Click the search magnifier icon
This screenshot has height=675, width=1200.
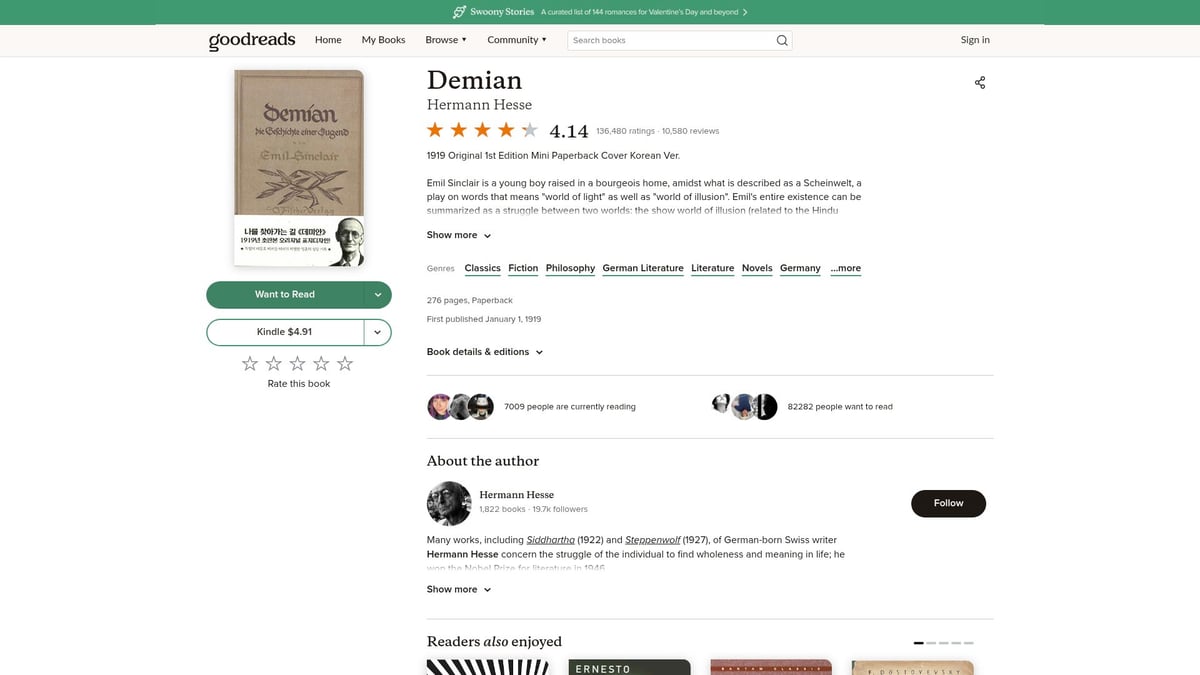click(x=782, y=40)
